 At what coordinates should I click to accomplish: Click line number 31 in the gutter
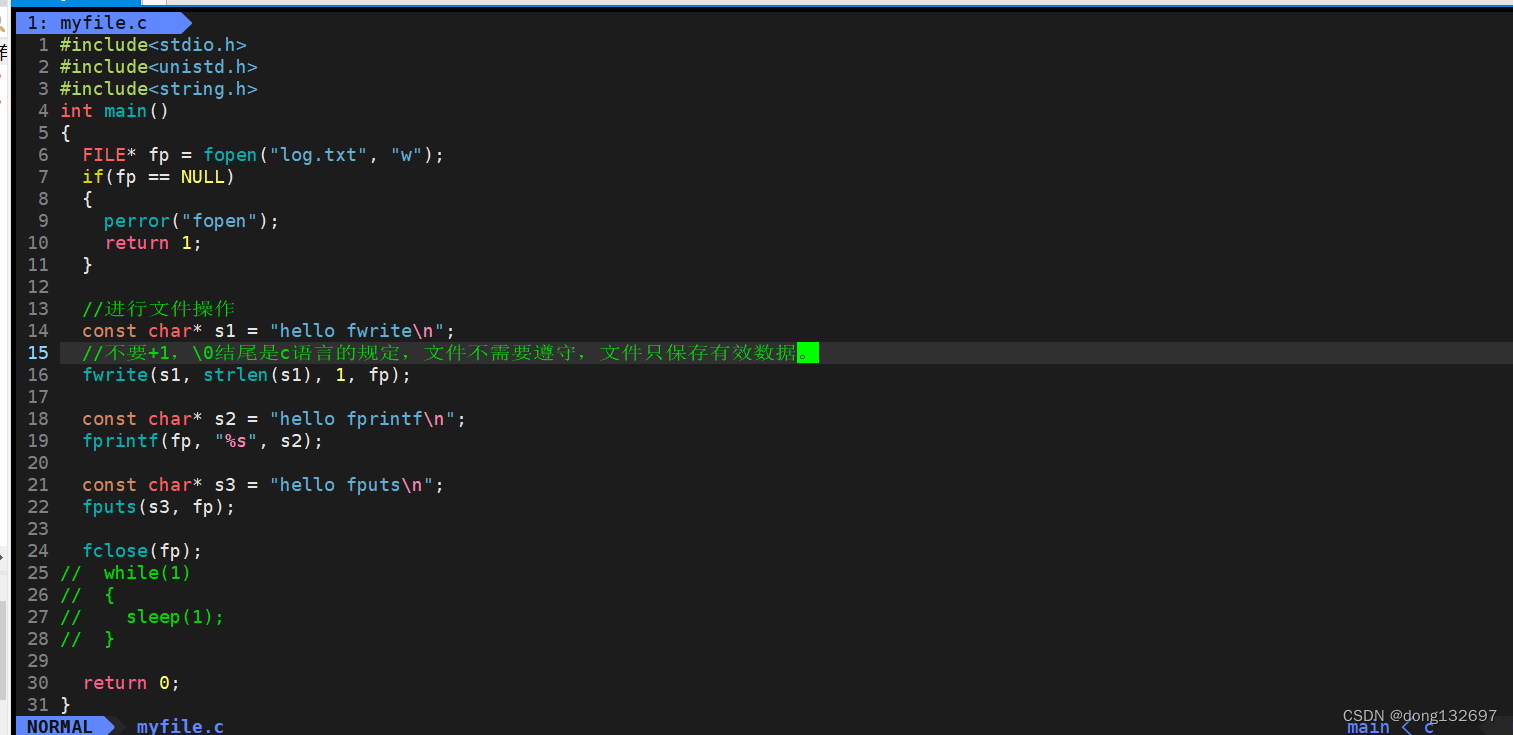[x=38, y=705]
